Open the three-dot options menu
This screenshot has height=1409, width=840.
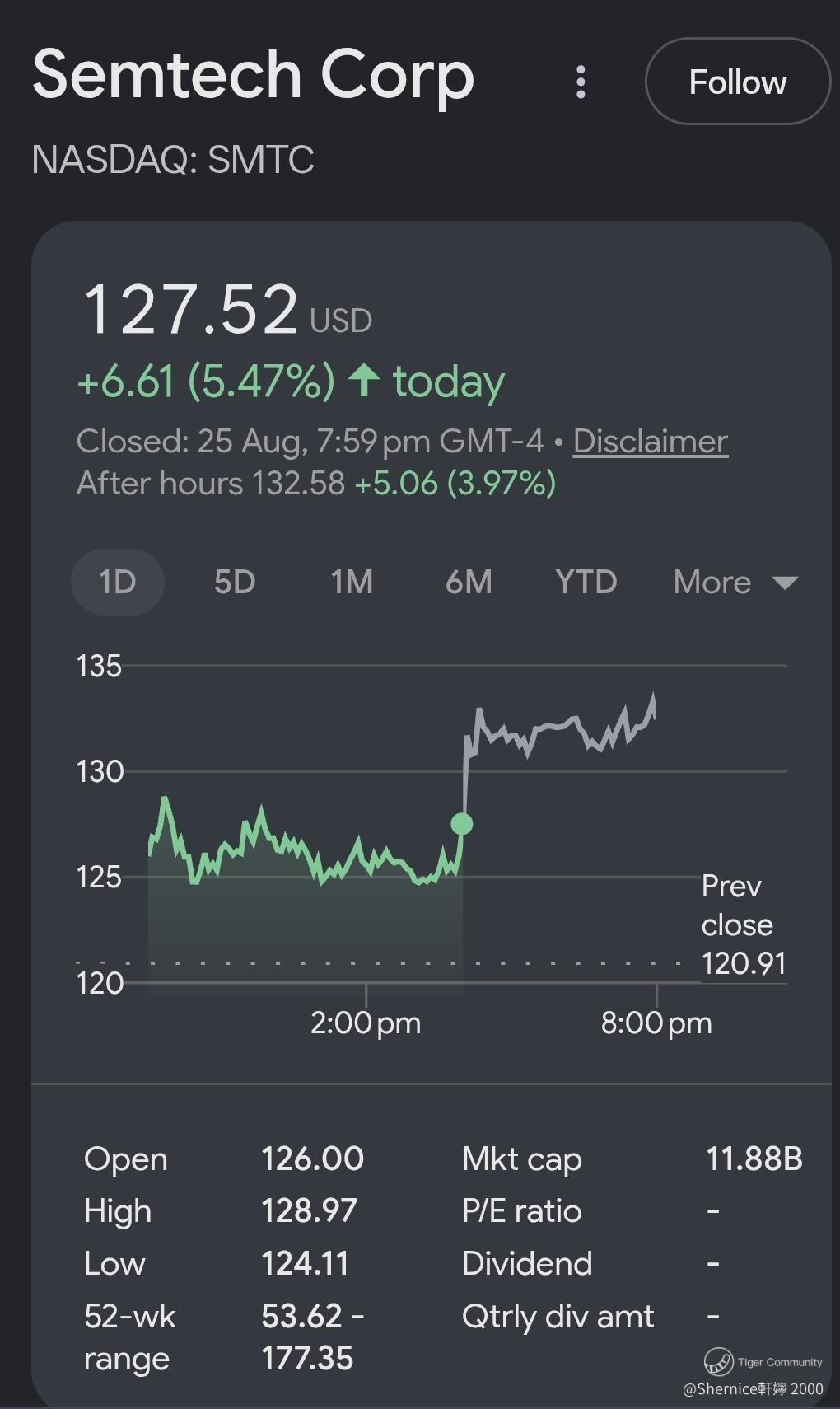[x=581, y=82]
